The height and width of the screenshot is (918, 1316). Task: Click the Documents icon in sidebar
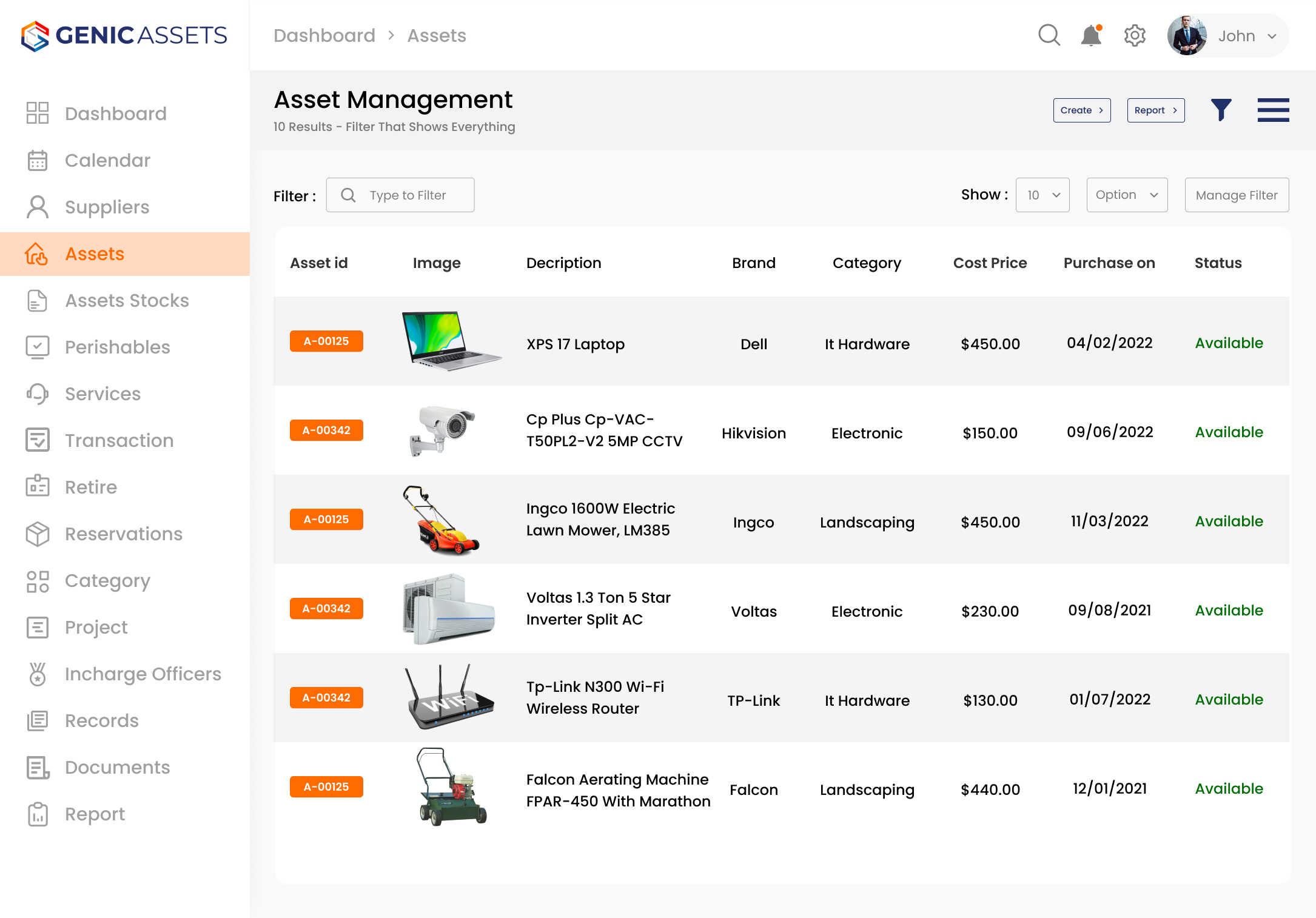pos(38,767)
